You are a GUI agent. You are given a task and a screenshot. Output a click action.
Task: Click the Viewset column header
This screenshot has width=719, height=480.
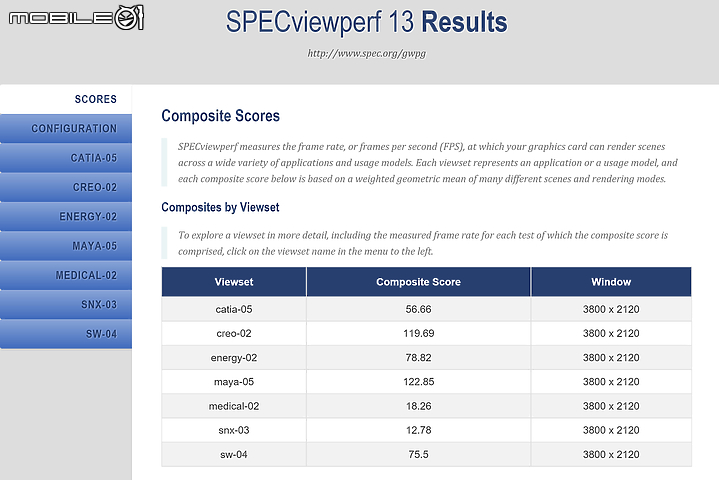[x=234, y=282]
